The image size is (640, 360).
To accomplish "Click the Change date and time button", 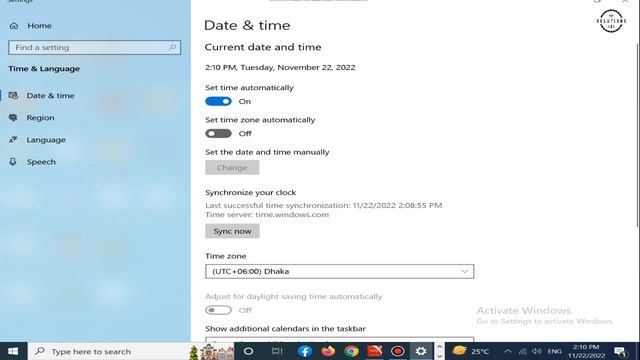I will (232, 168).
